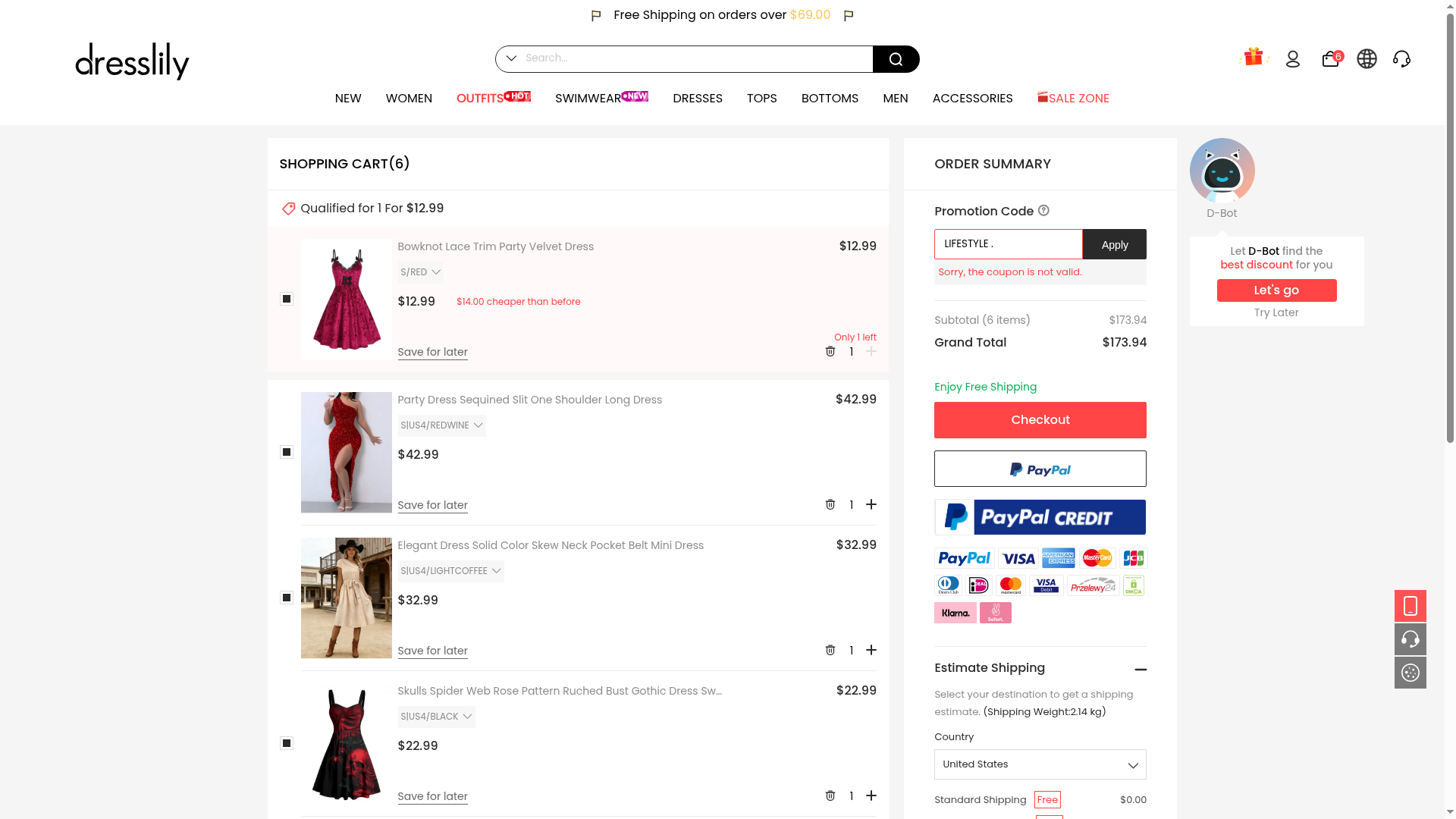
Task: Open the user account icon
Action: click(x=1293, y=58)
